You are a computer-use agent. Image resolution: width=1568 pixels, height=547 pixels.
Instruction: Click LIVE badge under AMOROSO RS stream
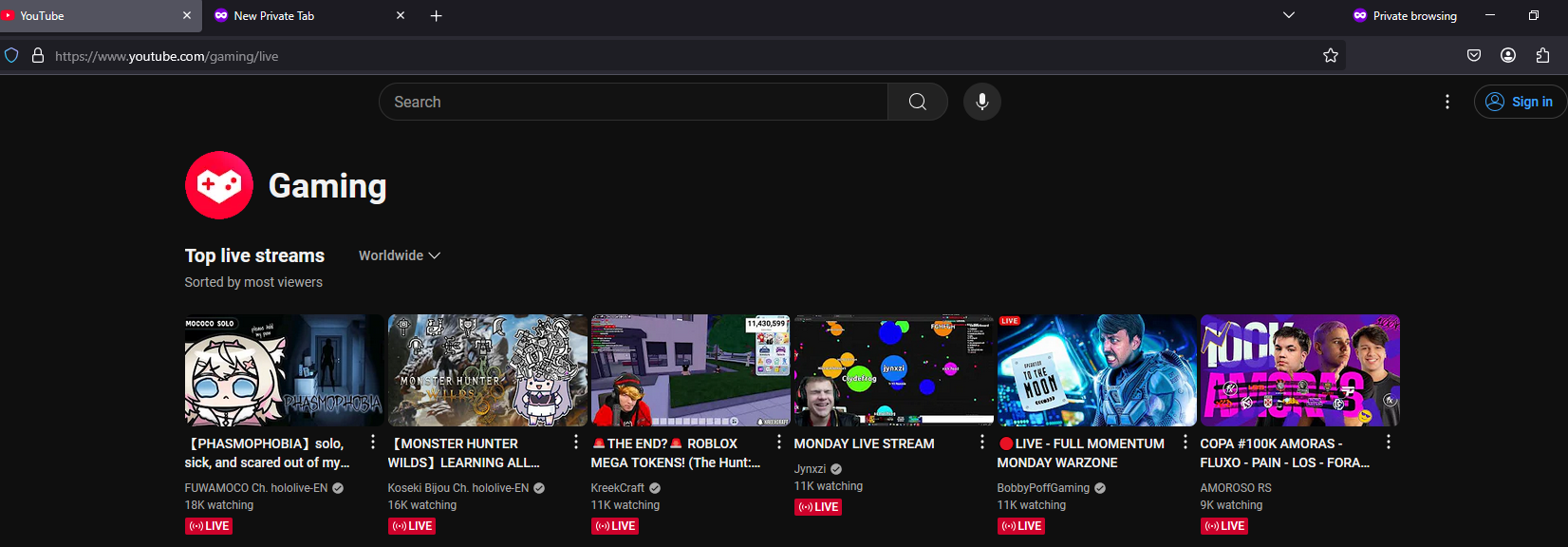pos(1224,526)
